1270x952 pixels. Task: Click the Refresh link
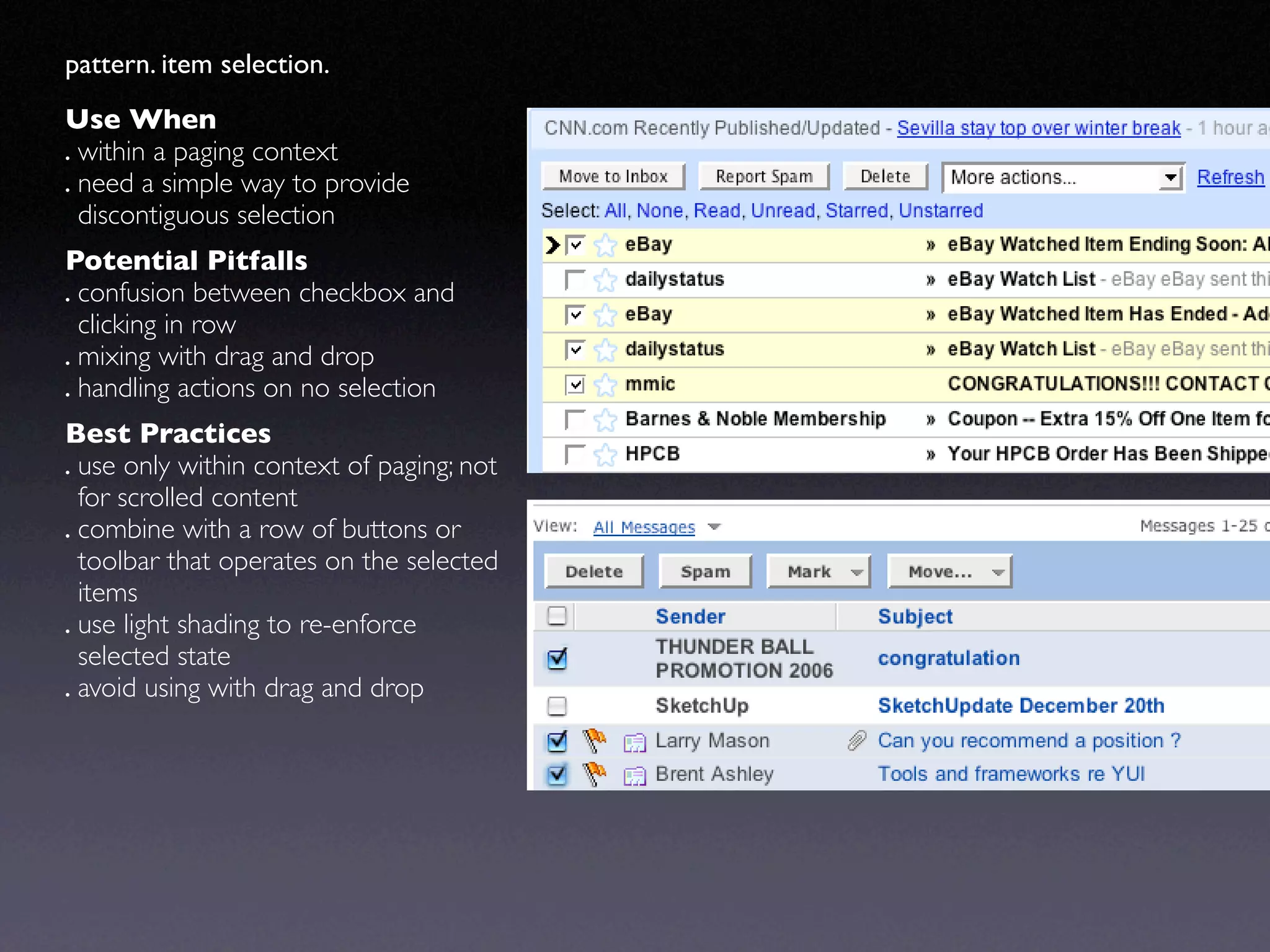pyautogui.click(x=1230, y=177)
